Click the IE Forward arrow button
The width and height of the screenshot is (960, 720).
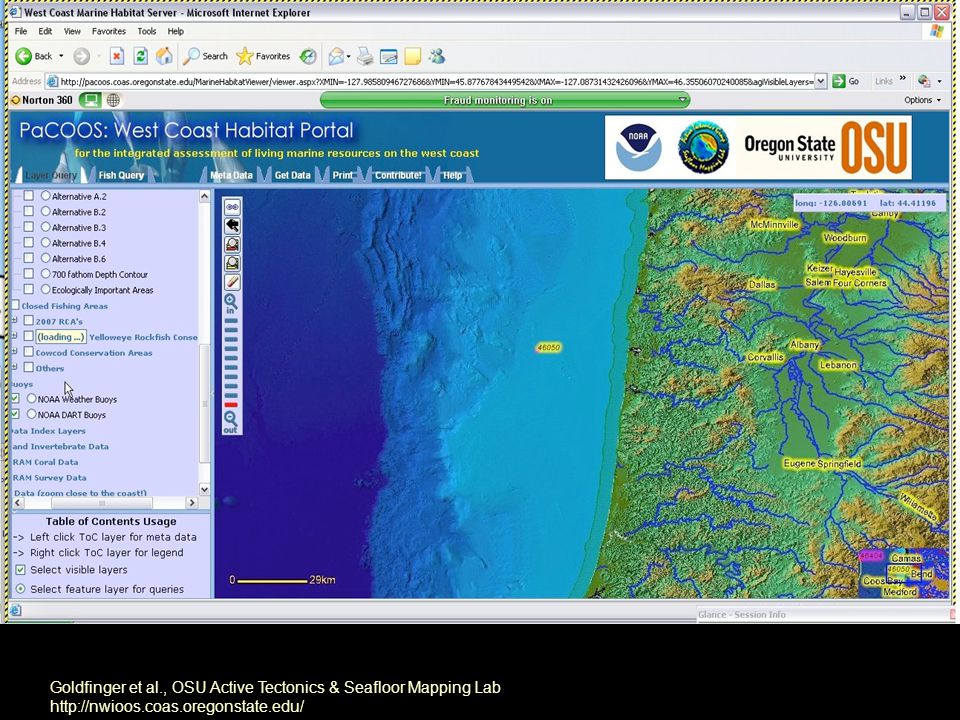point(81,56)
